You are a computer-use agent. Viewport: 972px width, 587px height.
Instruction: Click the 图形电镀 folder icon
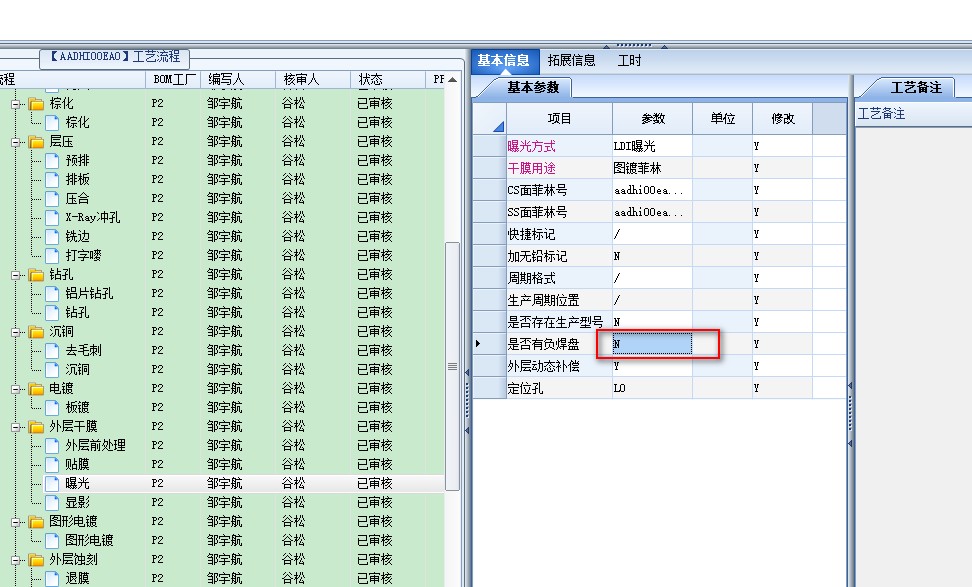(x=37, y=521)
